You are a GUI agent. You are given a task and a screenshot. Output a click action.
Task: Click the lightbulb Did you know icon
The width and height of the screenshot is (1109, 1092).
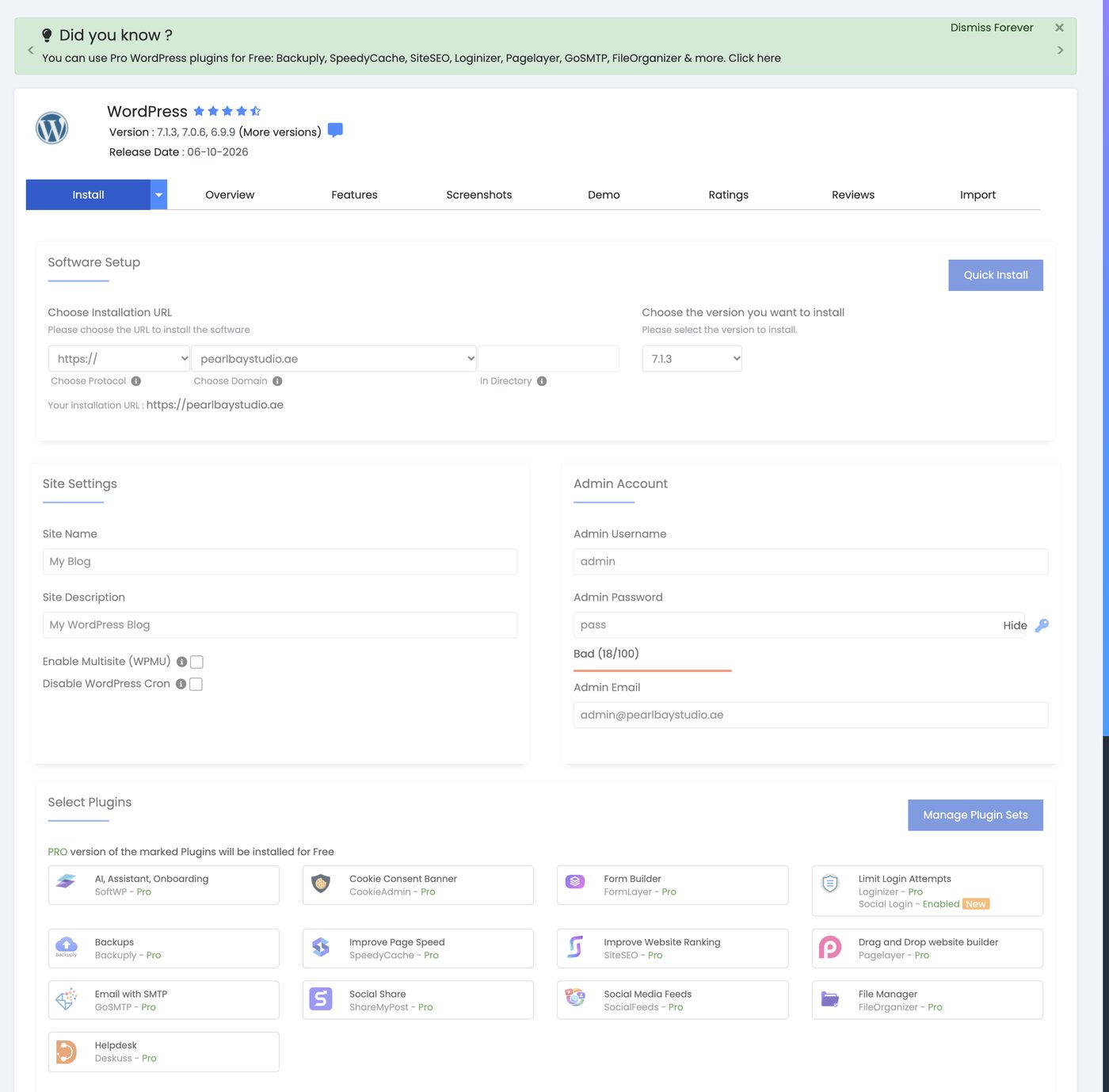47,36
